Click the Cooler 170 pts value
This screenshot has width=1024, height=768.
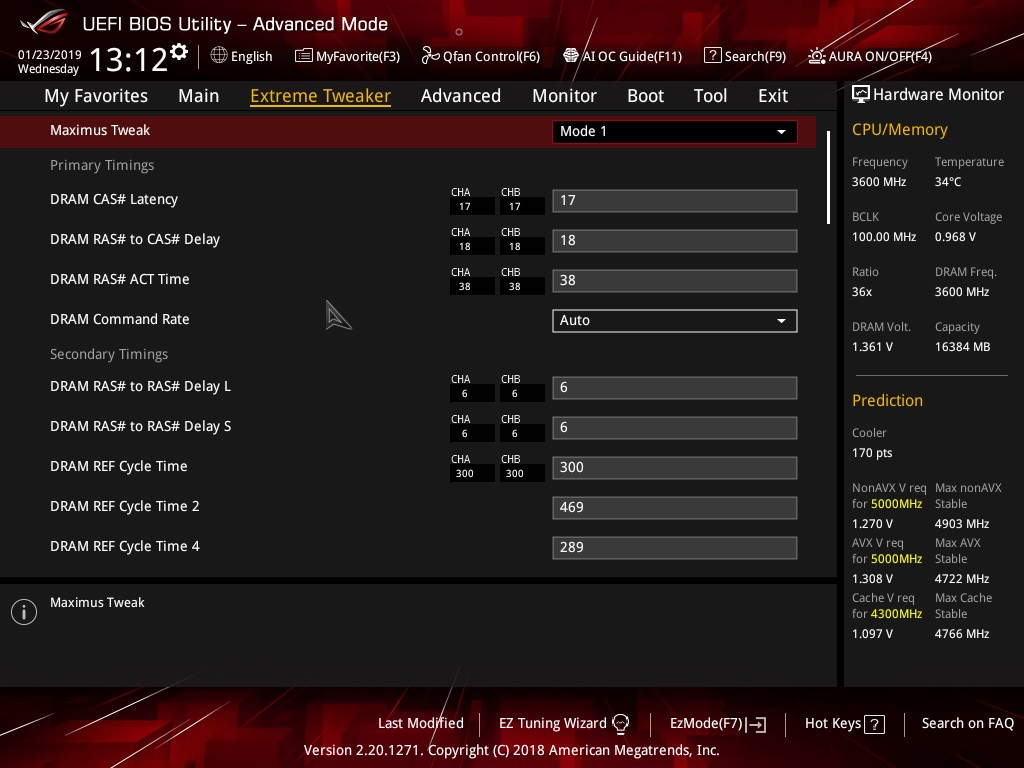(872, 453)
